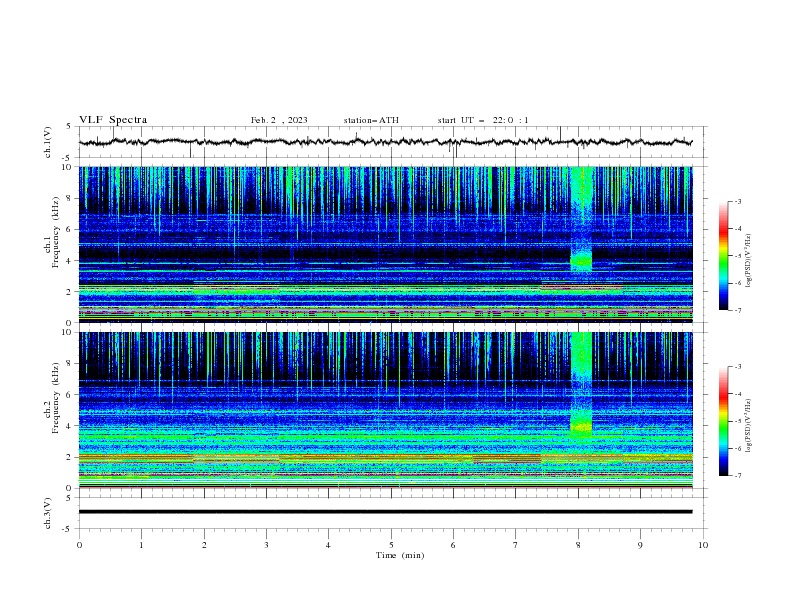The width and height of the screenshot is (792, 612).
Task: Click the "10" kHz tick on the ch.1 frequency axis
Action: tap(67, 167)
